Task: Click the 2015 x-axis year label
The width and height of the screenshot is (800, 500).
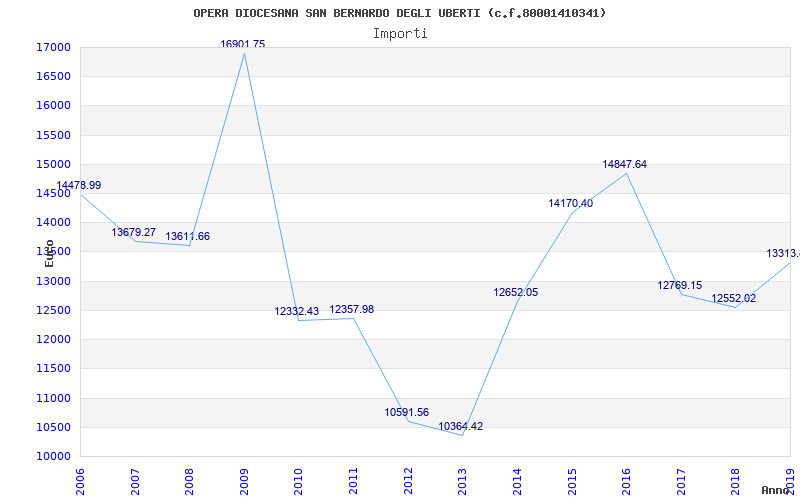Action: pos(572,481)
